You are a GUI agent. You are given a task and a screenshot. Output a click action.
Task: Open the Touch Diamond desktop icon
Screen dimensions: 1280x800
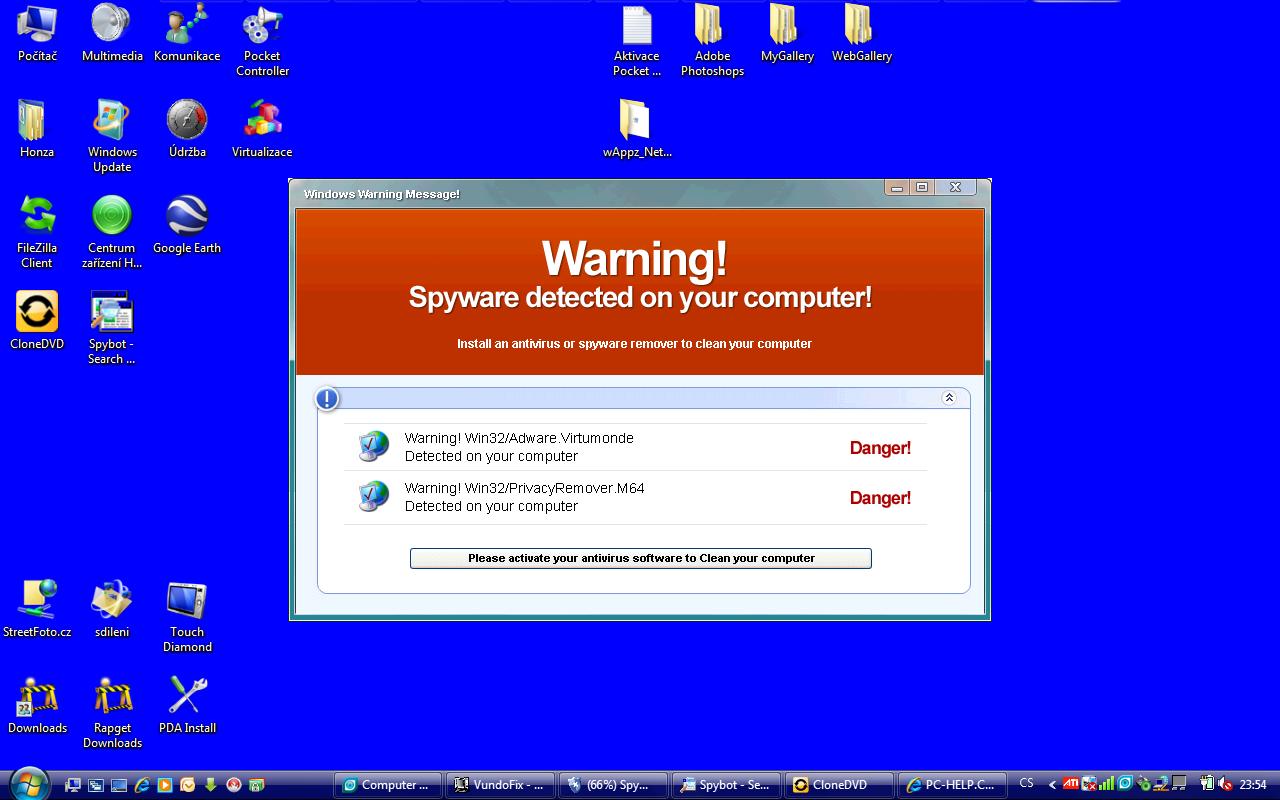coord(187,600)
